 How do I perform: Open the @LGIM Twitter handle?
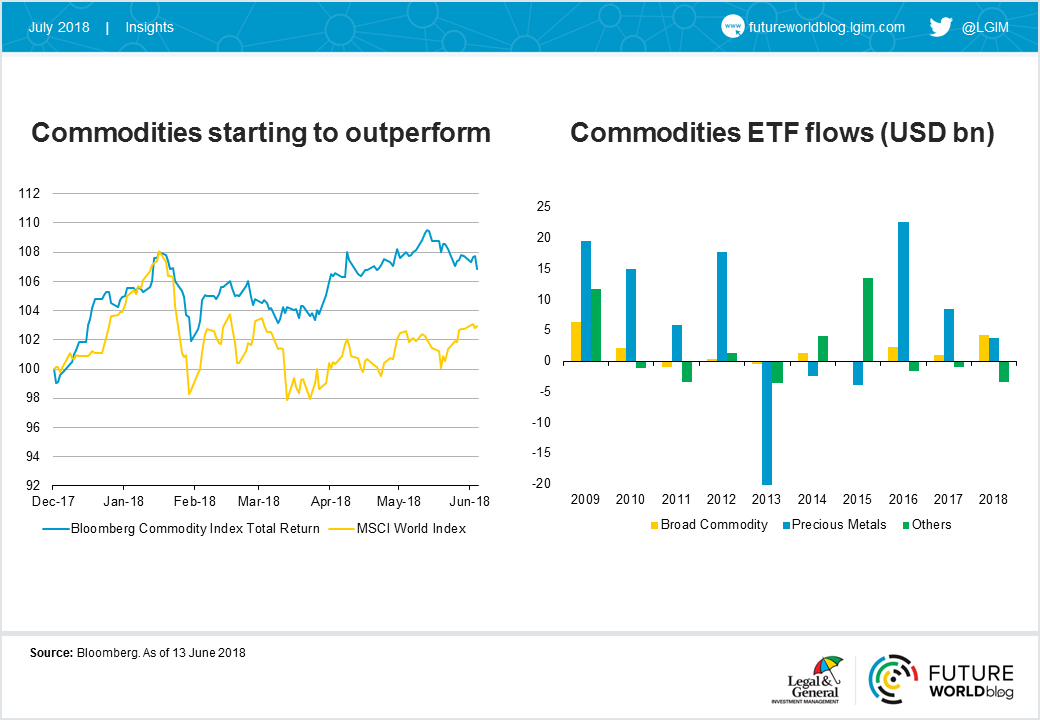click(x=985, y=27)
